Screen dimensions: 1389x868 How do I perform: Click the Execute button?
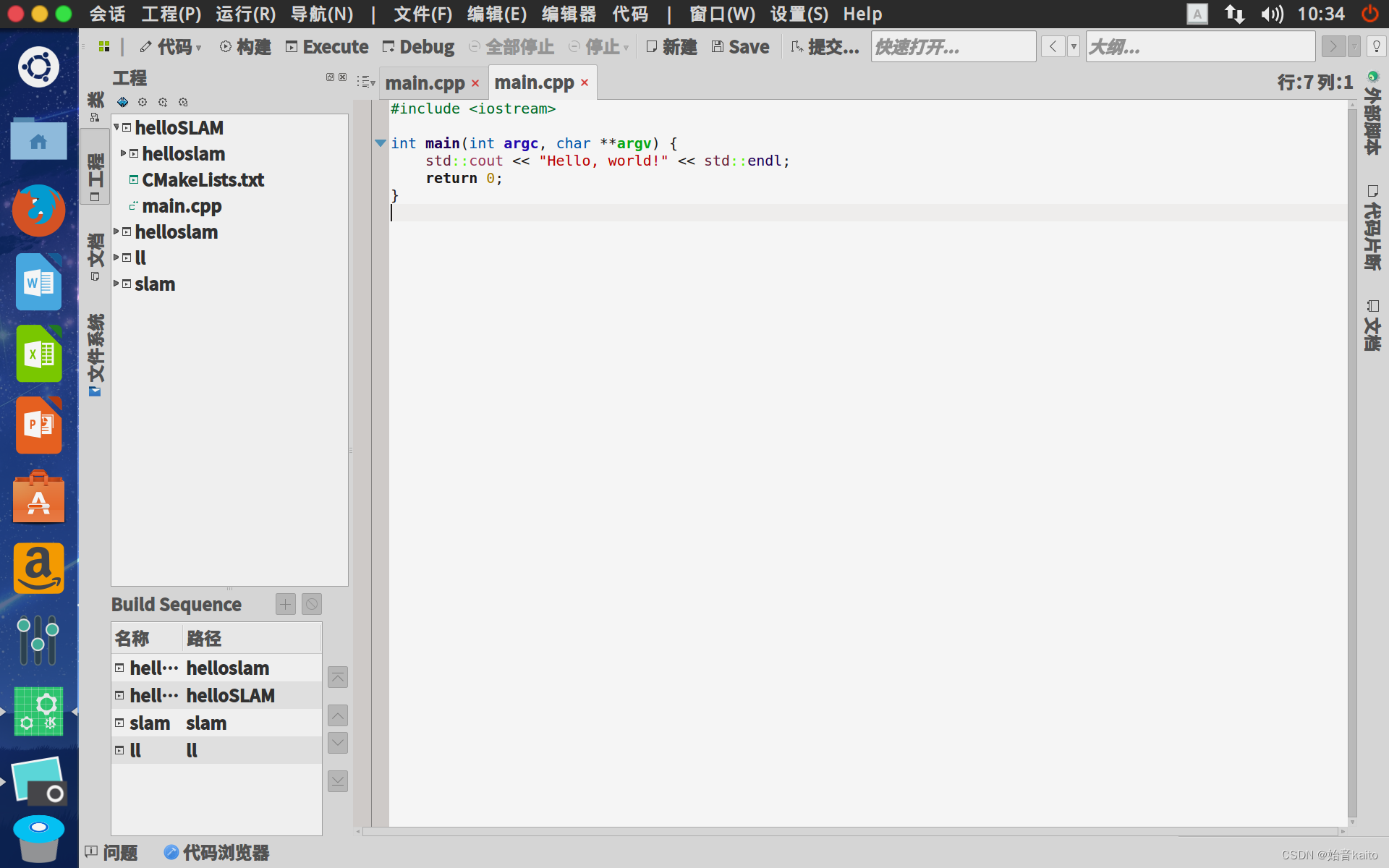(x=327, y=46)
